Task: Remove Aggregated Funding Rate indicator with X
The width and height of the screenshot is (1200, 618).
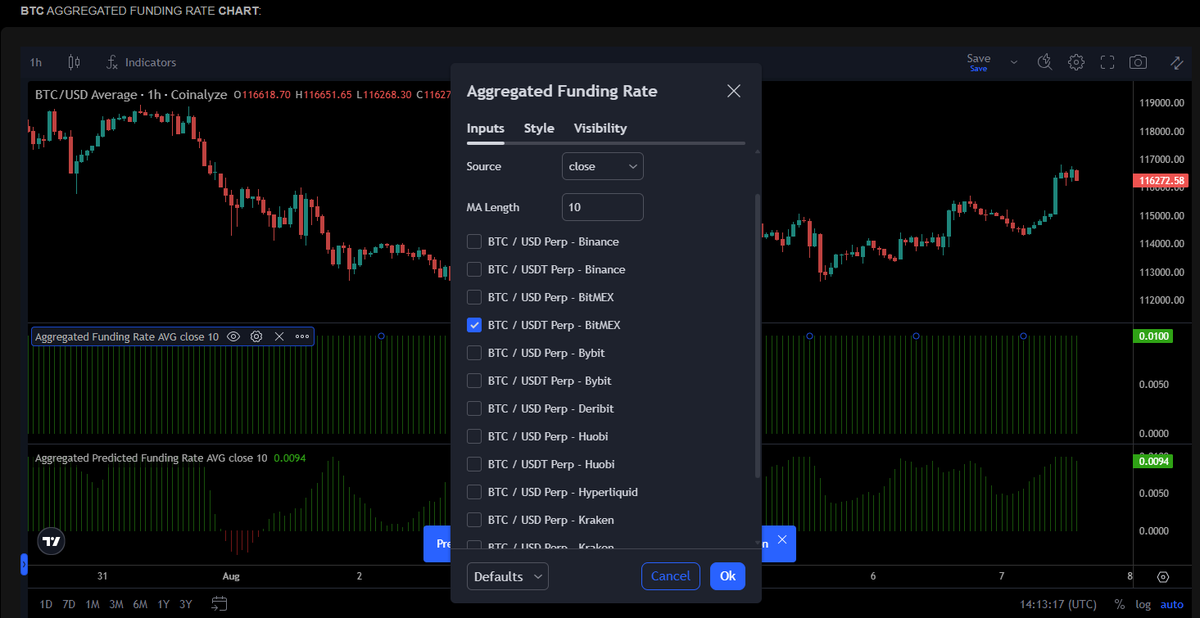Action: pos(279,337)
